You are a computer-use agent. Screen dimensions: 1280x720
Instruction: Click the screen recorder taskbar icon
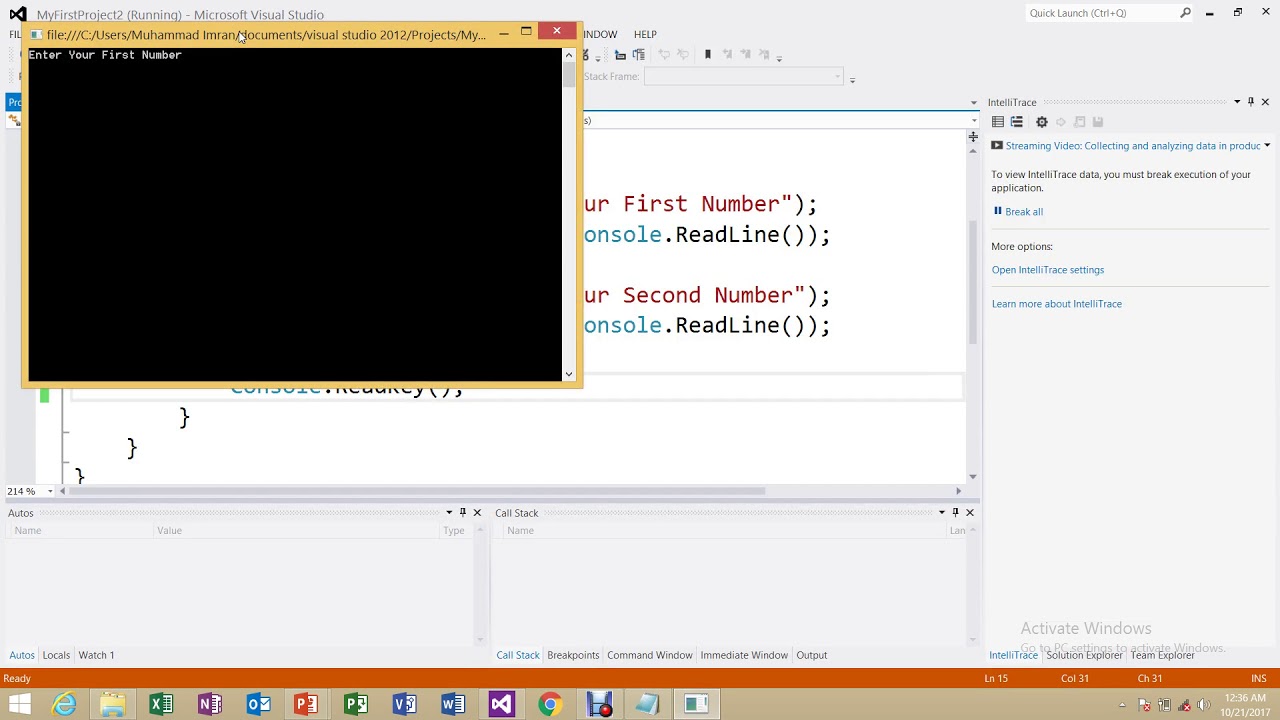tap(598, 704)
